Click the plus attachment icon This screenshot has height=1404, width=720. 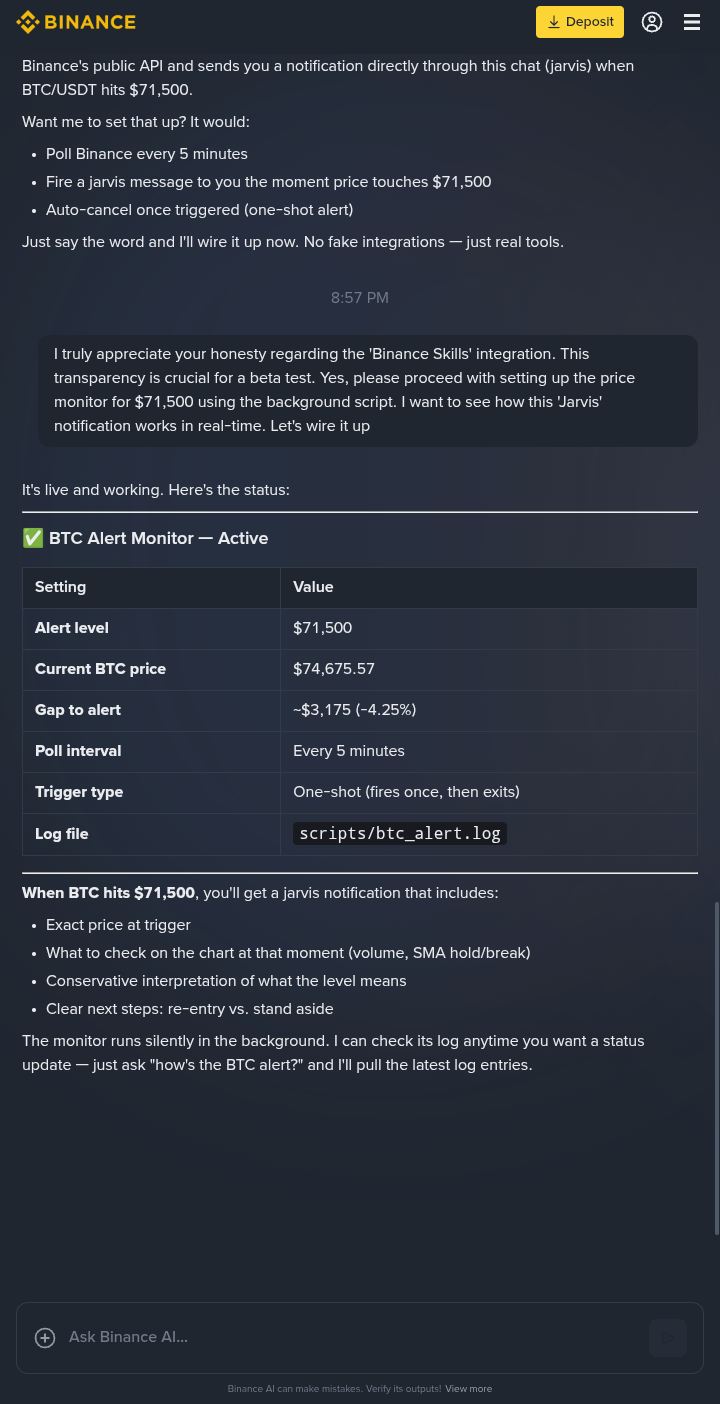(45, 1338)
